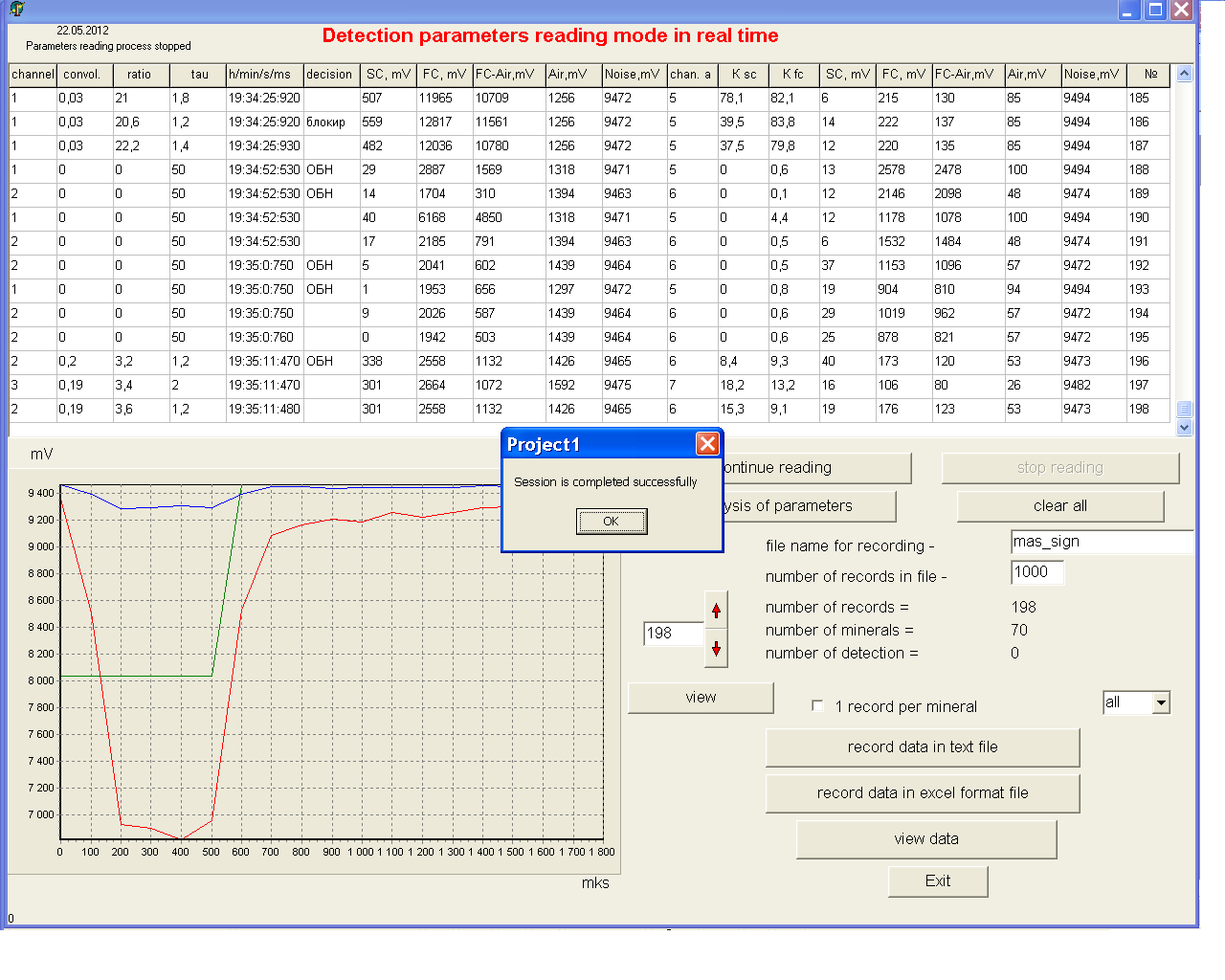The width and height of the screenshot is (1225, 980).
Task: Click the Exit button
Action: [938, 881]
